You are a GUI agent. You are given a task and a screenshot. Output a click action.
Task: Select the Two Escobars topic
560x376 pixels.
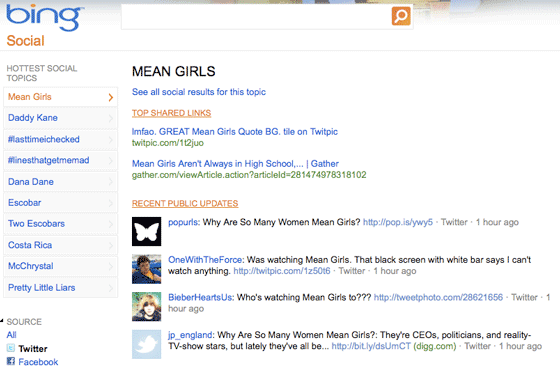60,224
